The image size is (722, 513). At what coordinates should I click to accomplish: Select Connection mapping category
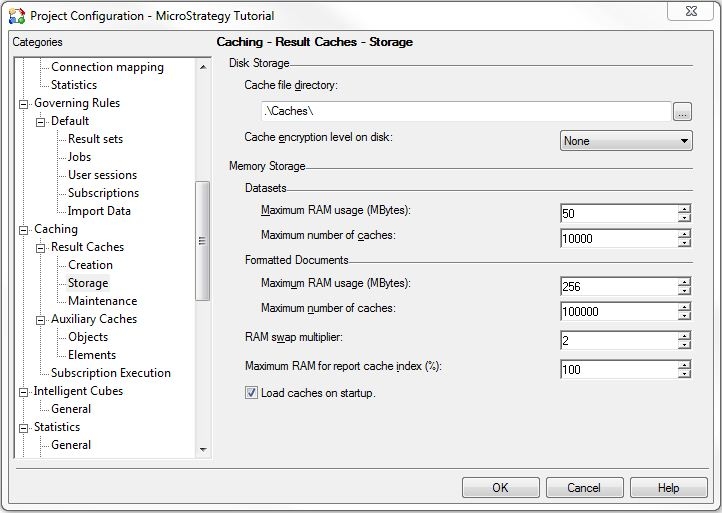tap(107, 67)
